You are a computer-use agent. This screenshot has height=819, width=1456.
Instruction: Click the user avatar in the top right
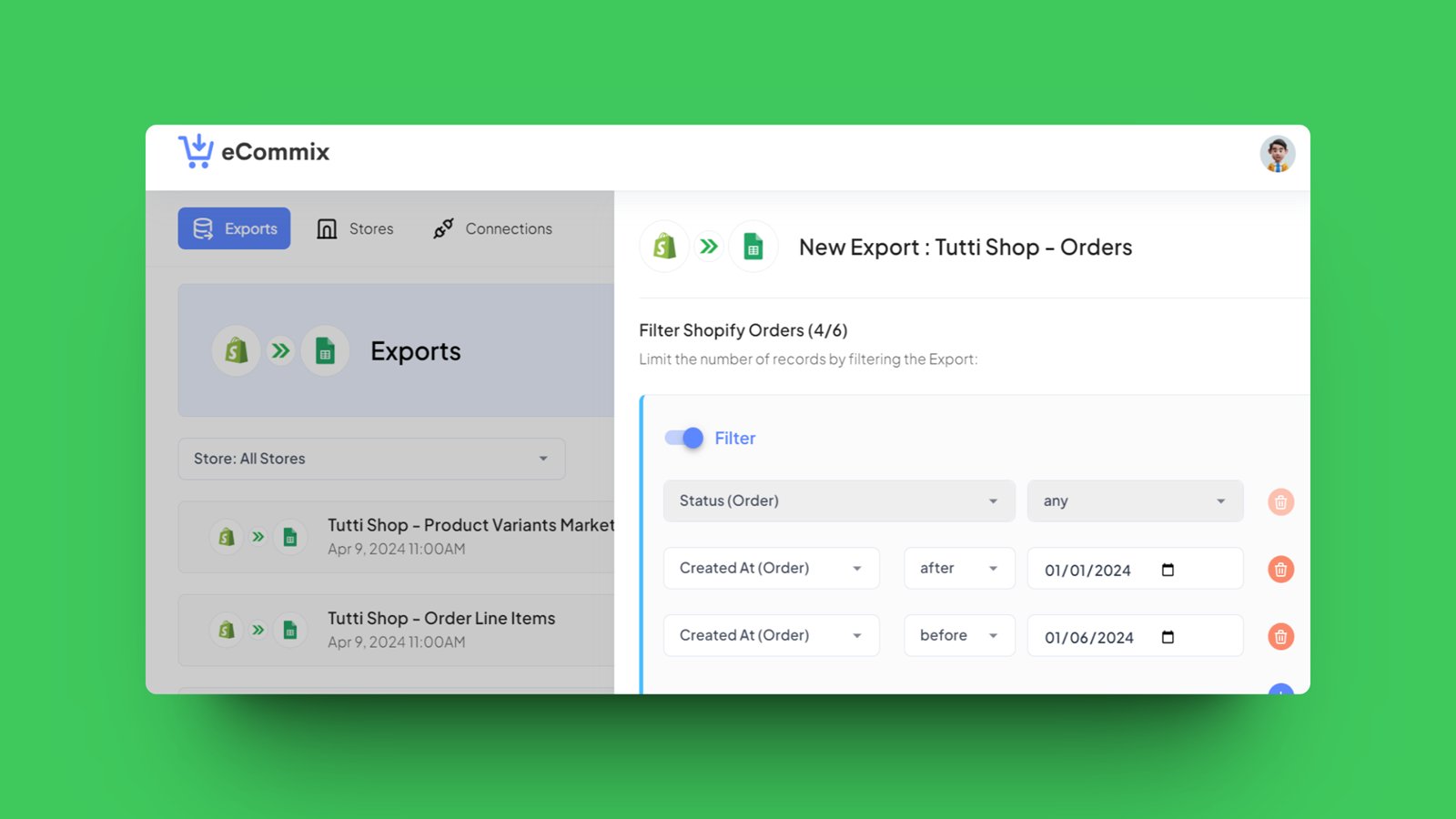coord(1277,154)
